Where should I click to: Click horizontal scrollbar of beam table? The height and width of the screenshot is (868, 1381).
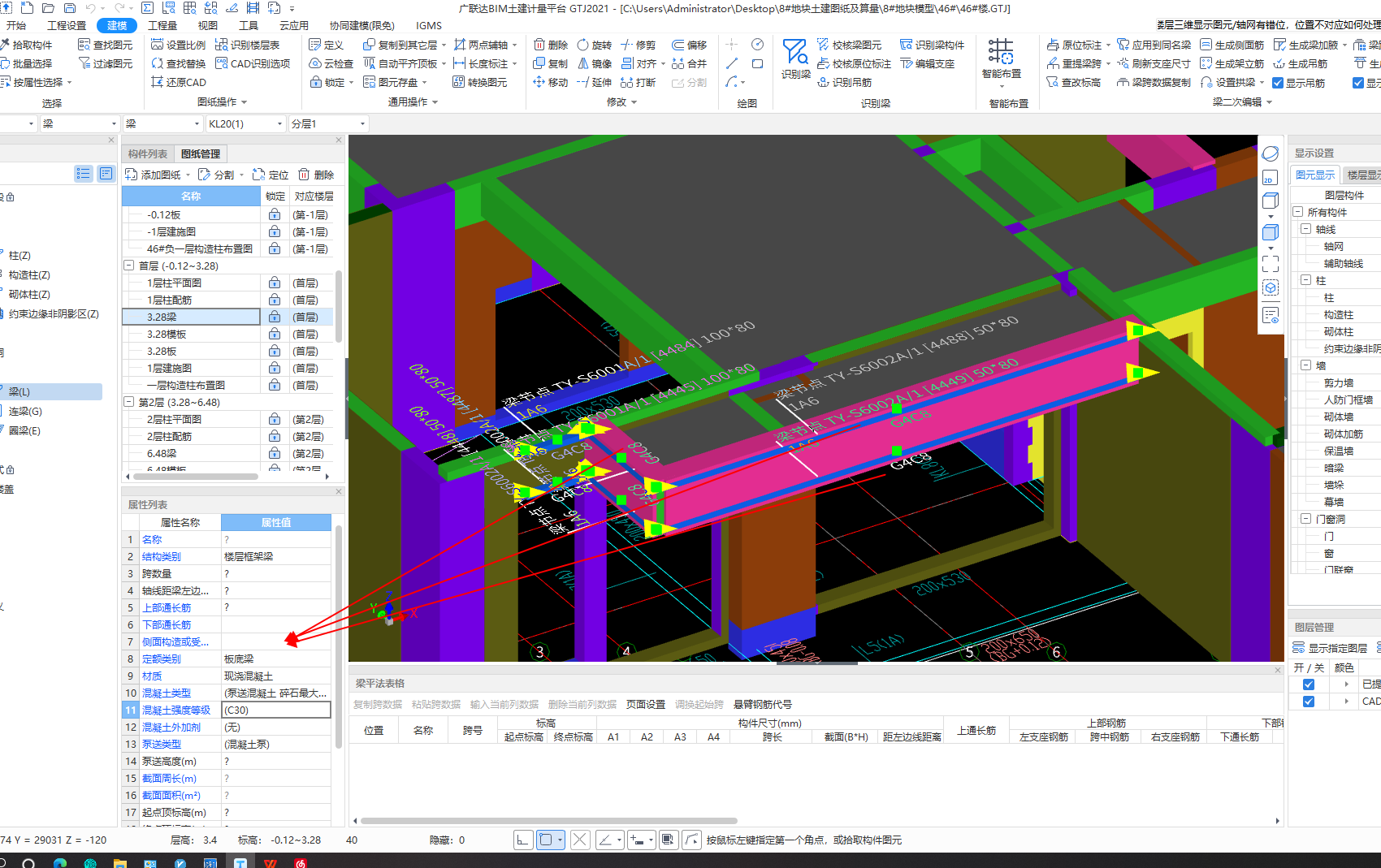548,821
